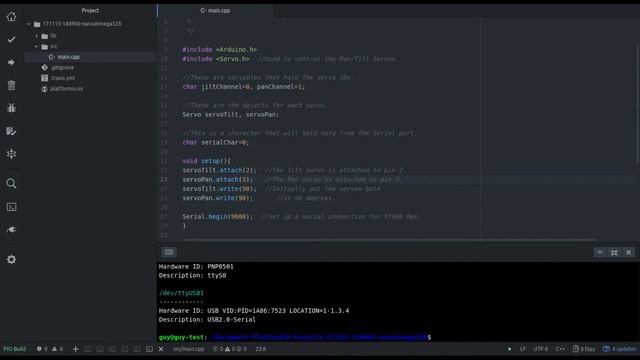Click the warning count triangle in status bar
The width and height of the screenshot is (640, 360).
[54, 349]
